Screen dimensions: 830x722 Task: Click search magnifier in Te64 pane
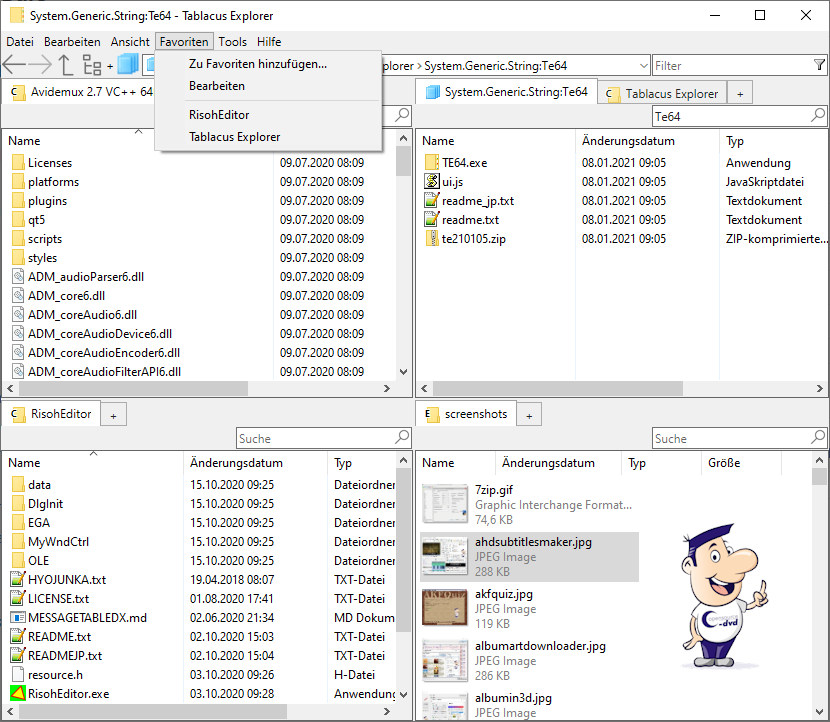[x=818, y=116]
